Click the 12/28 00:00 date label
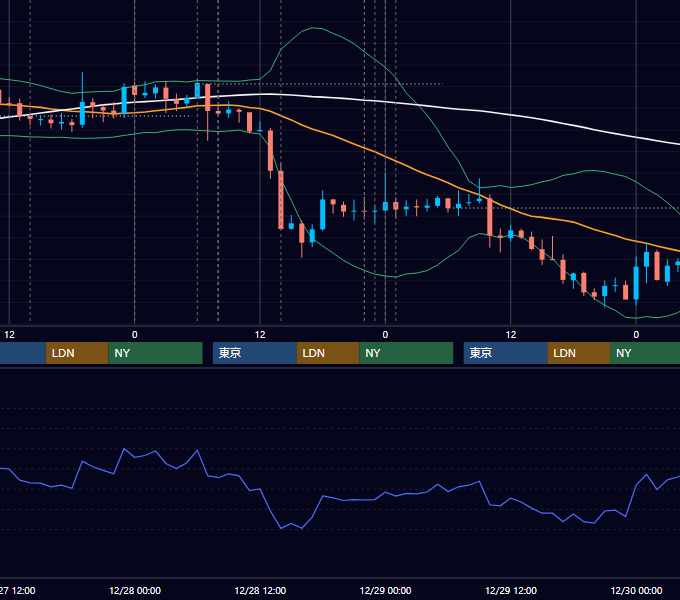The image size is (680, 600). point(135,590)
